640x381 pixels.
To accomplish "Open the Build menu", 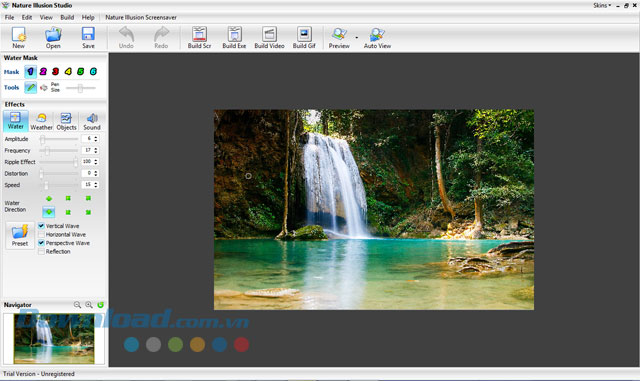I will click(67, 18).
